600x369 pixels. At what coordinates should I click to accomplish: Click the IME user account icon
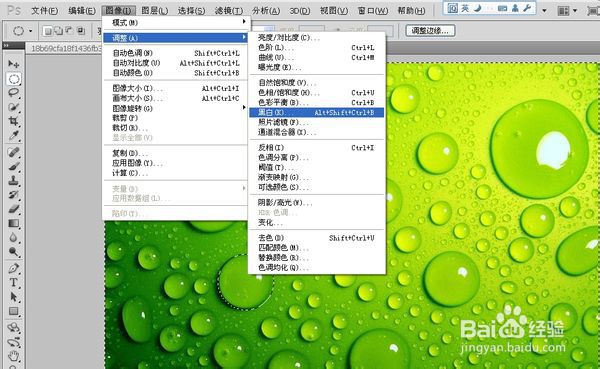coord(515,8)
